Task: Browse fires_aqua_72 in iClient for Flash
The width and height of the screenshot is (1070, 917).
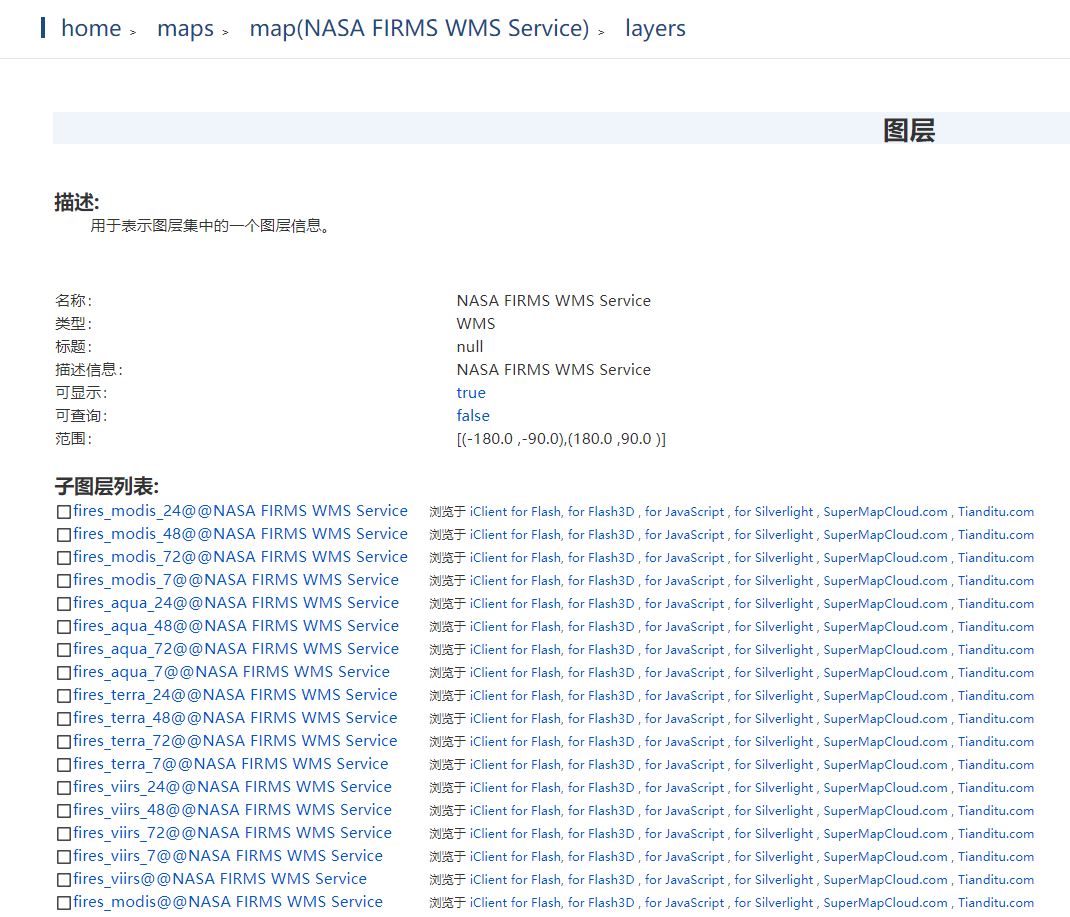Action: pyautogui.click(x=515, y=650)
